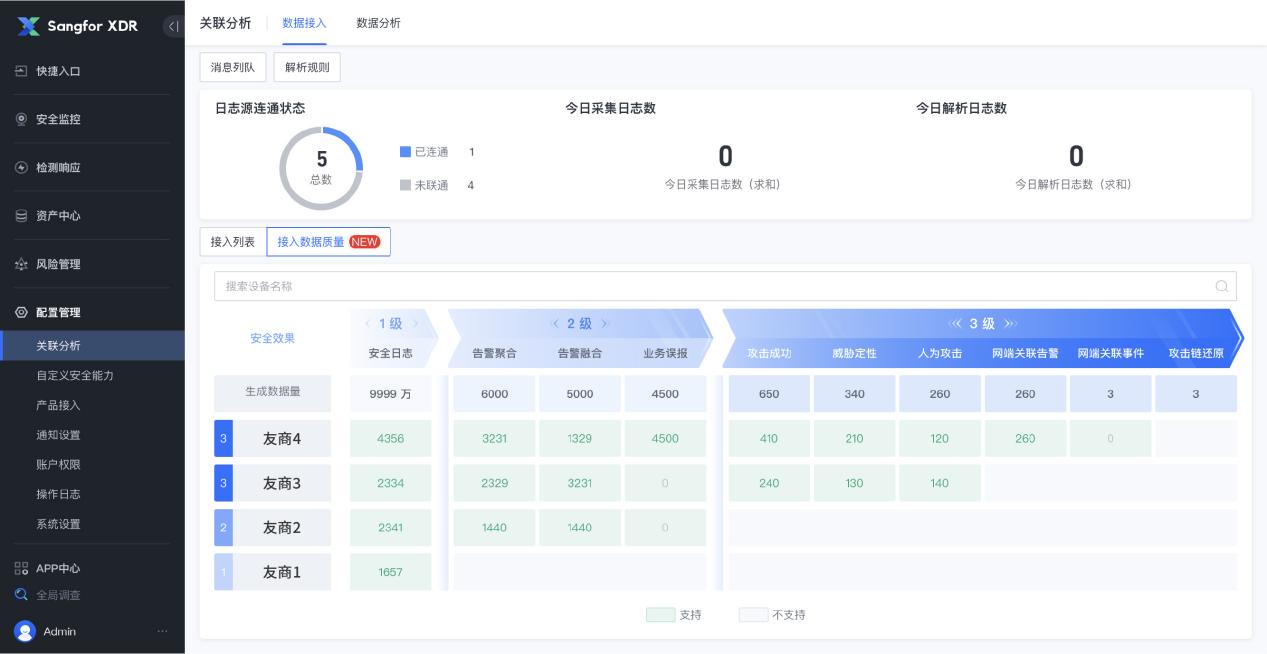This screenshot has height=654, width=1267.
Task: Click the 全局调查 magnifier icon
Action: tap(21, 595)
